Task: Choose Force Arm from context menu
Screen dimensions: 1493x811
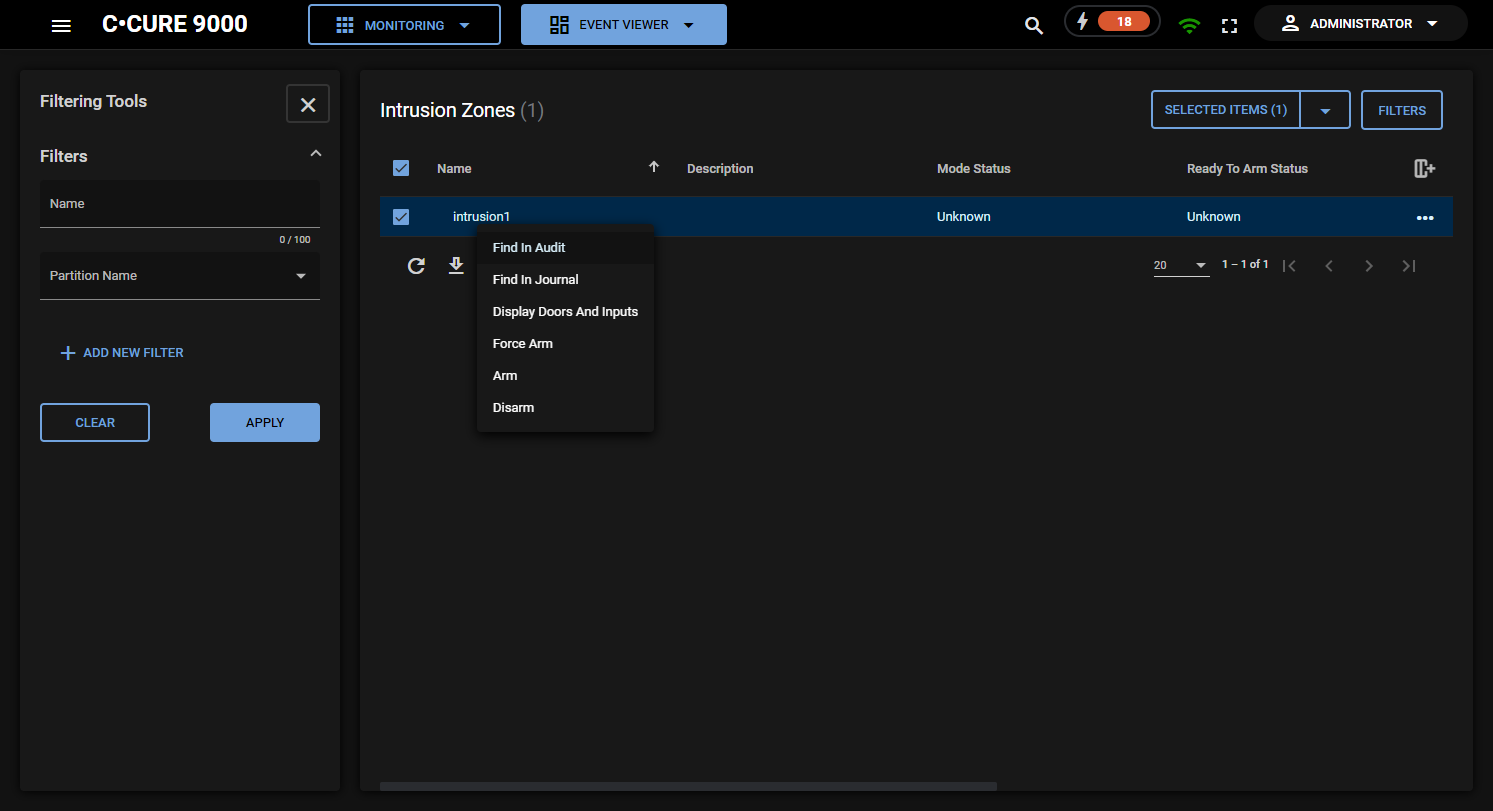Action: [522, 344]
